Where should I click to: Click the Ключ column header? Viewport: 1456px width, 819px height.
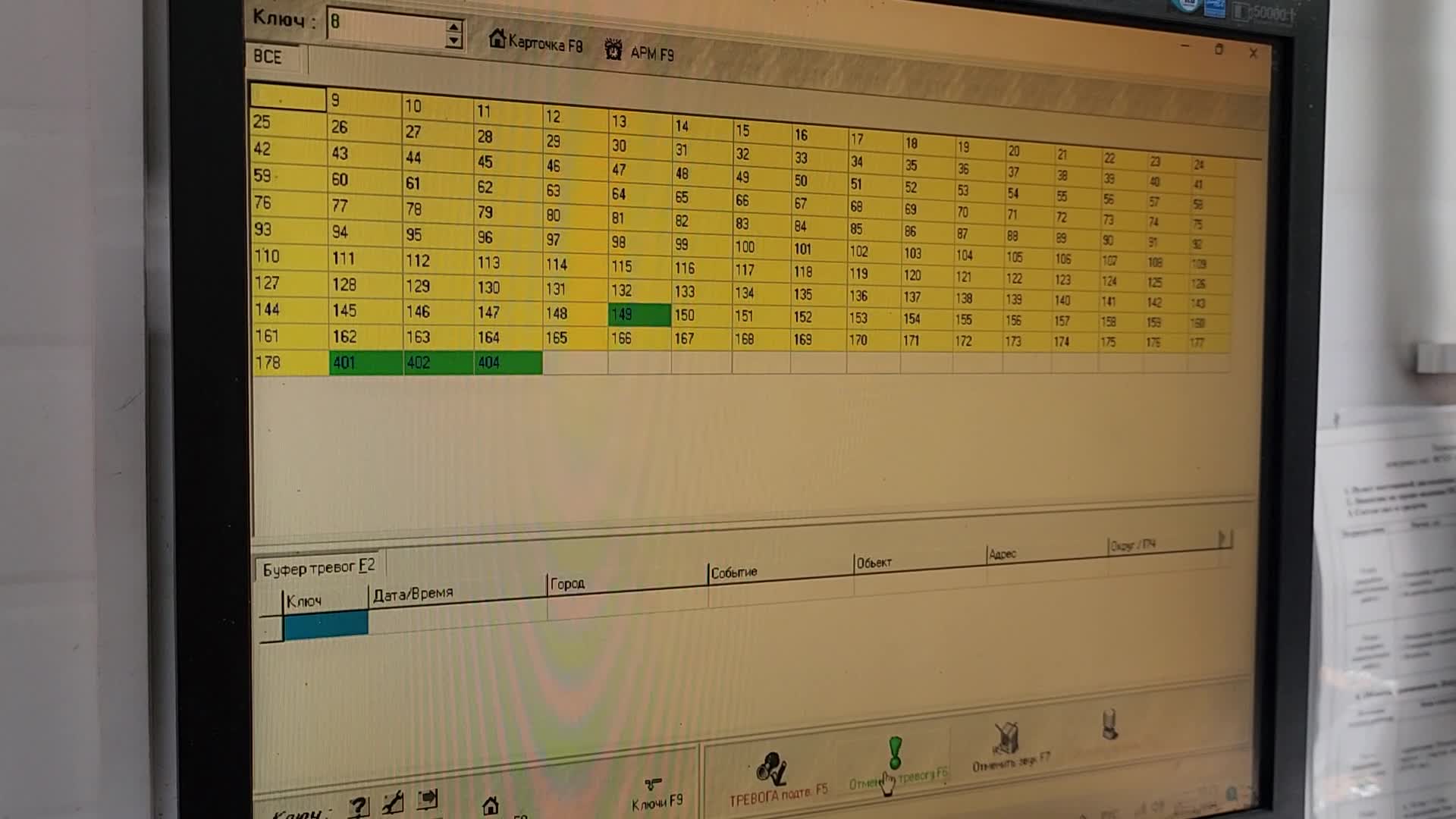point(325,601)
